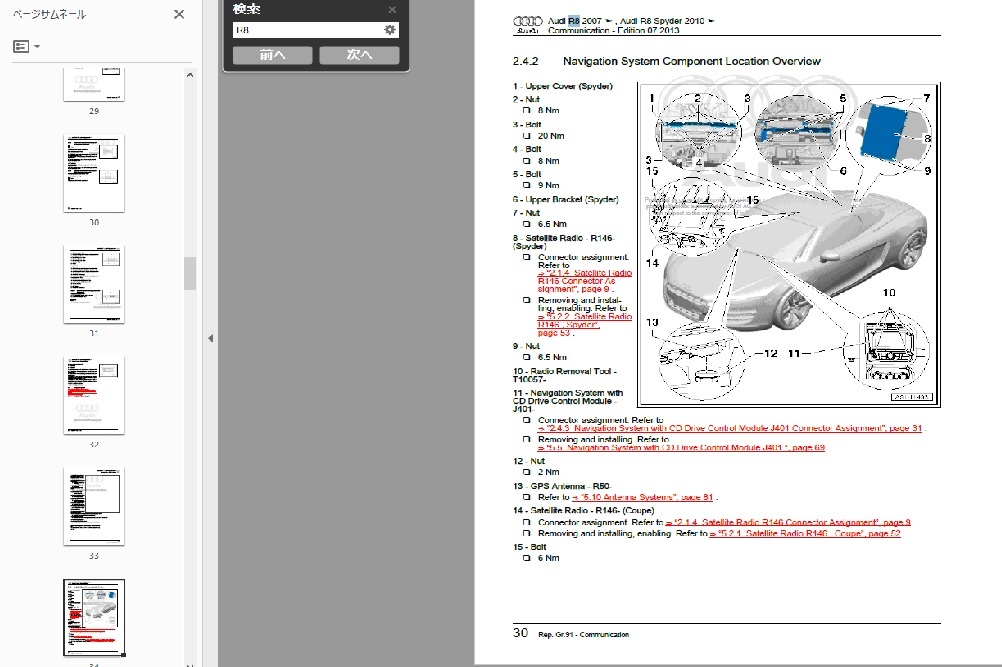Open 5.5 Navigation System J401 page 69 link
The height and width of the screenshot is (667, 1002).
(681, 448)
